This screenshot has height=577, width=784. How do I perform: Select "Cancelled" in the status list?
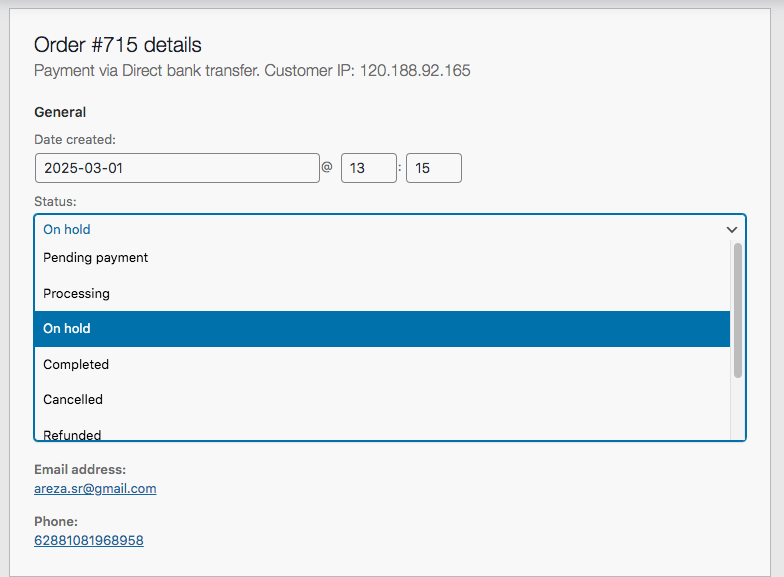73,399
